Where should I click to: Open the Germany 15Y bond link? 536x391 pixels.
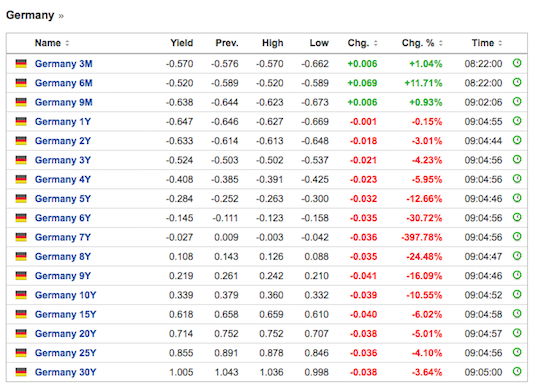tap(65, 314)
